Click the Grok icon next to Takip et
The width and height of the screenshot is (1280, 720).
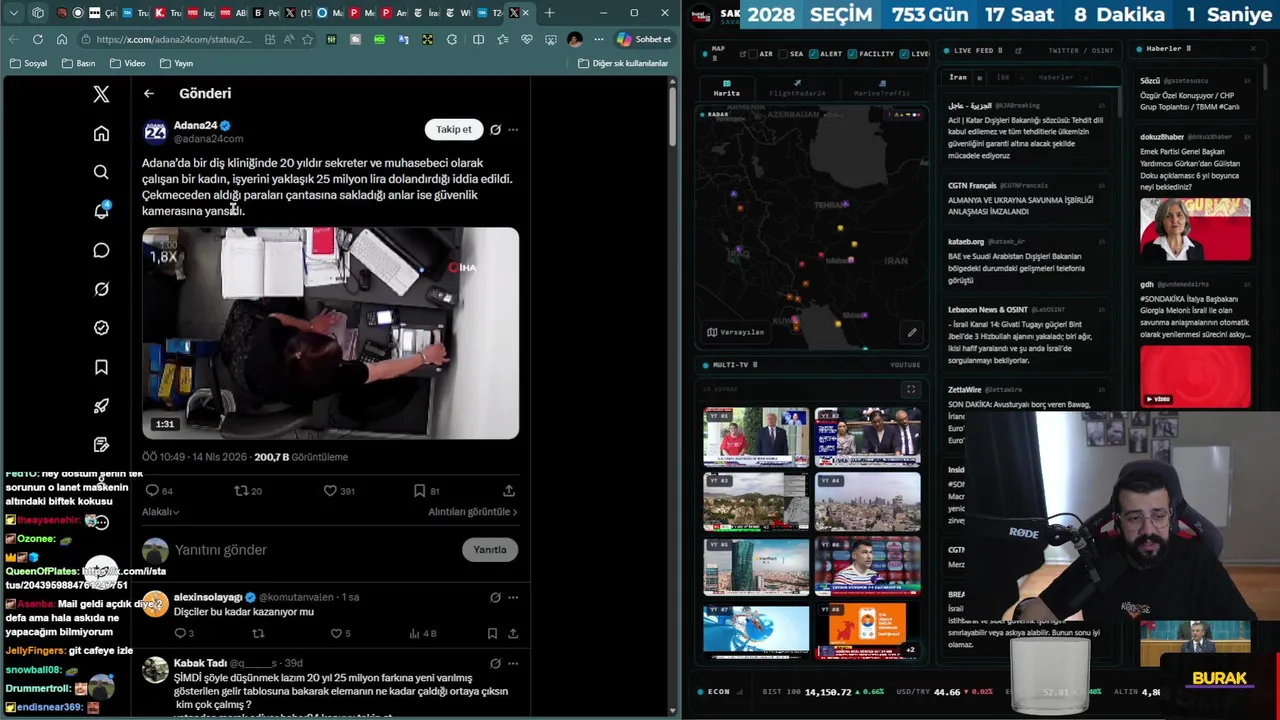495,129
